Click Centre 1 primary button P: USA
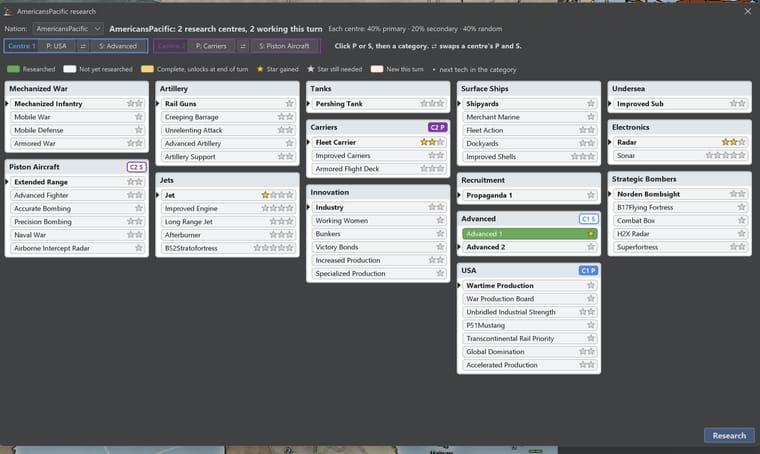This screenshot has height=454, width=760. point(57,46)
